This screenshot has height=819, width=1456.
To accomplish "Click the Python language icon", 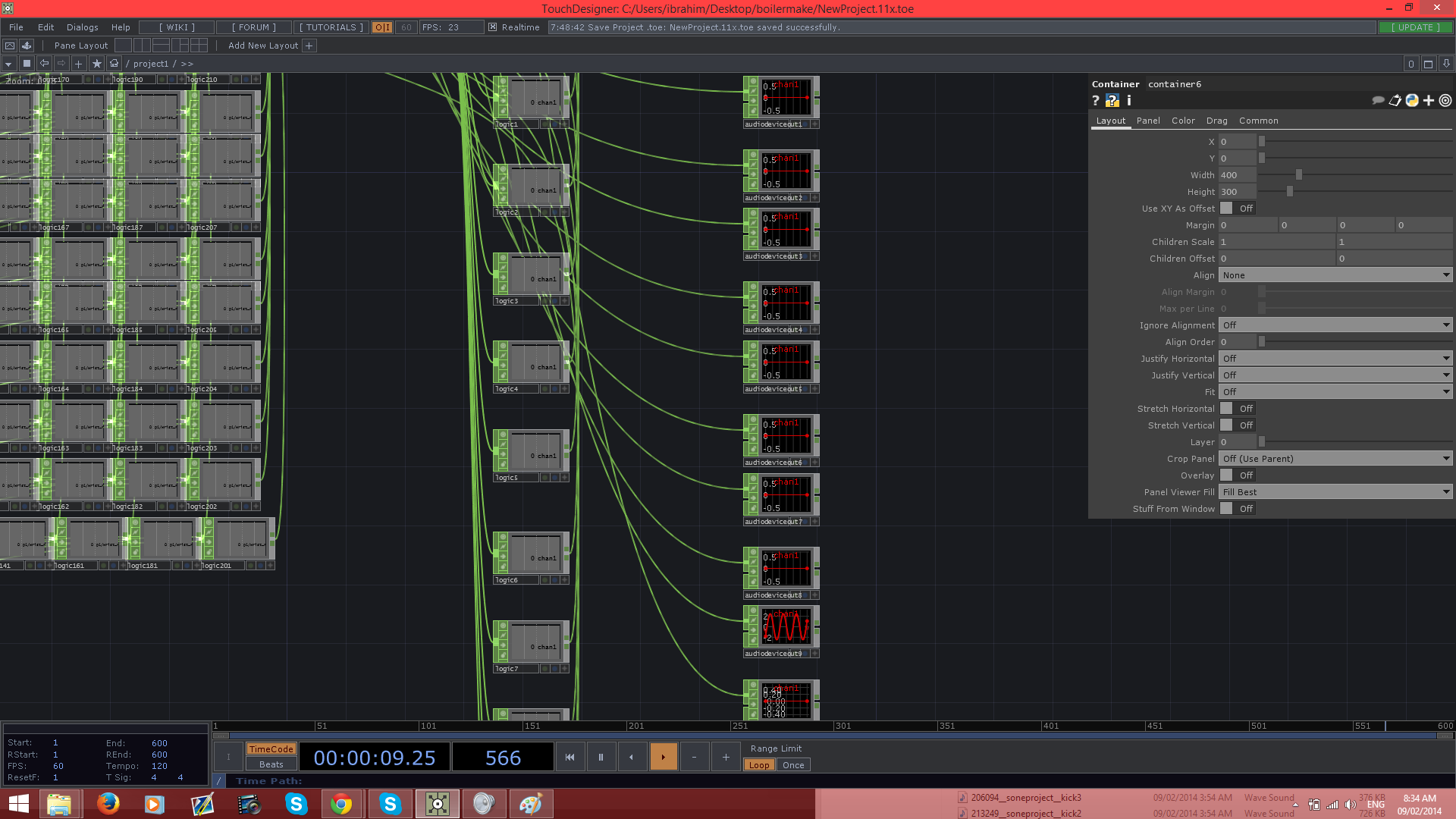I will point(1411,101).
